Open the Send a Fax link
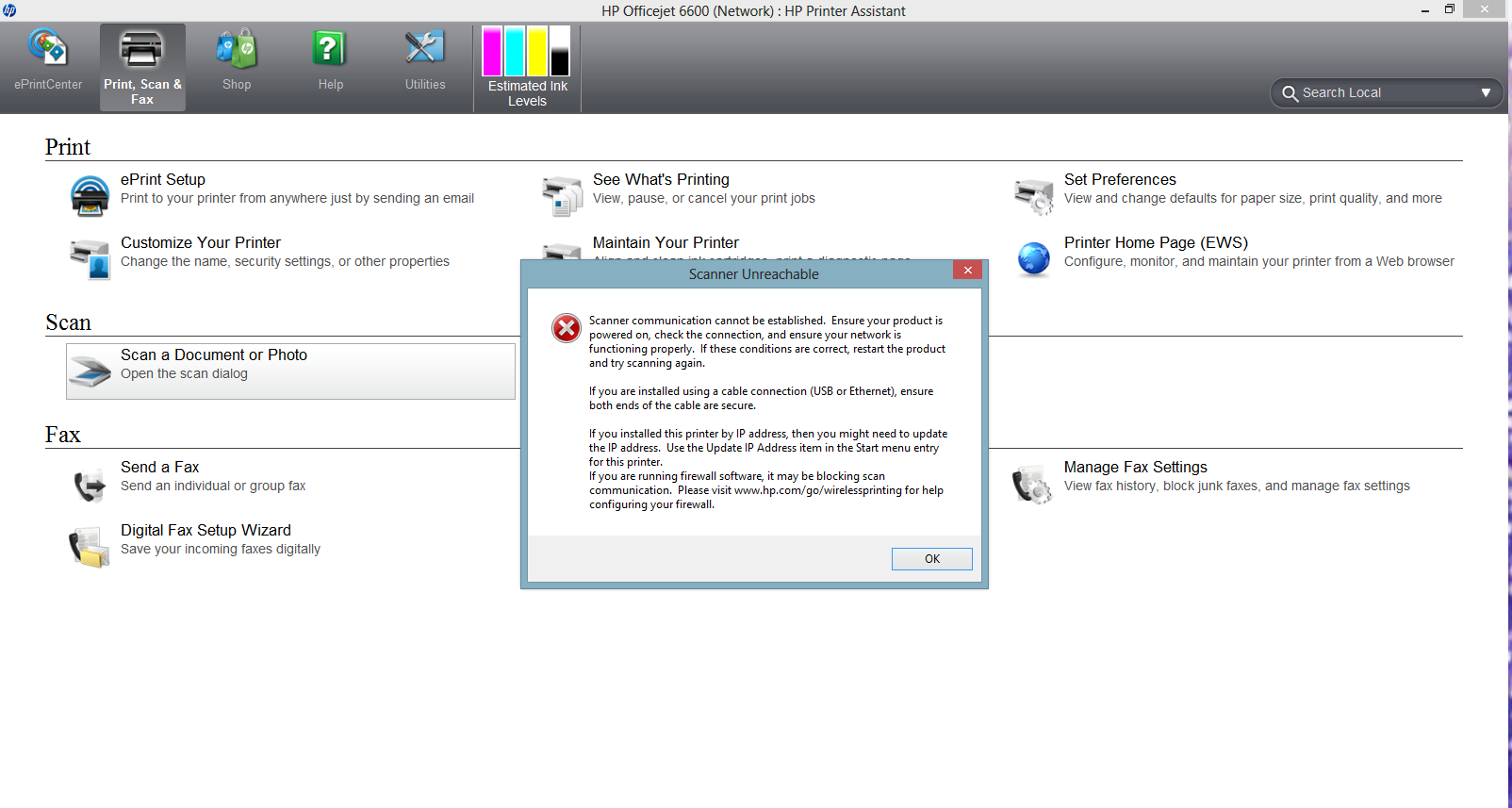This screenshot has height=808, width=1512. tap(160, 467)
